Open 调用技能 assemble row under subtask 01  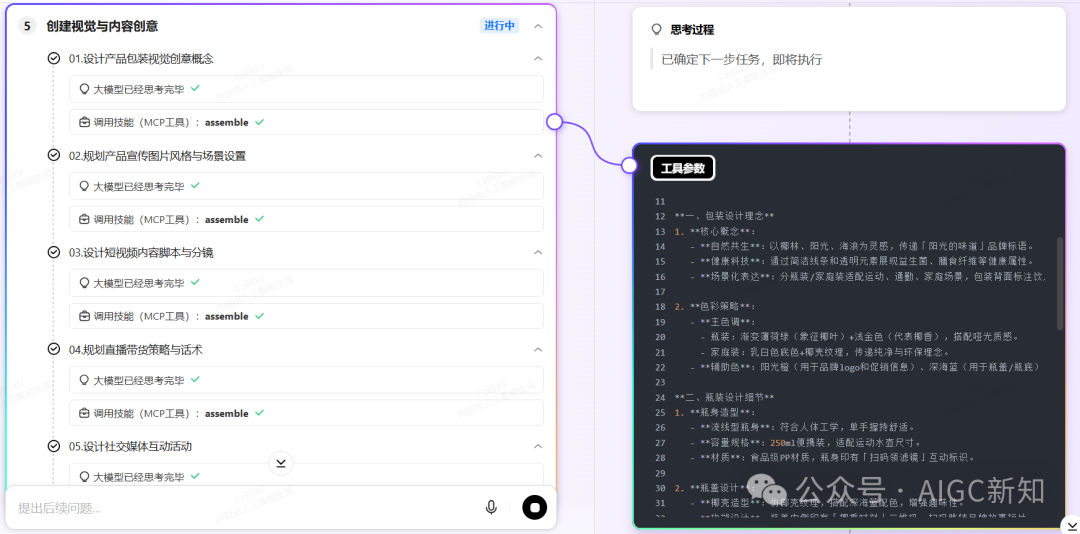click(x=307, y=122)
